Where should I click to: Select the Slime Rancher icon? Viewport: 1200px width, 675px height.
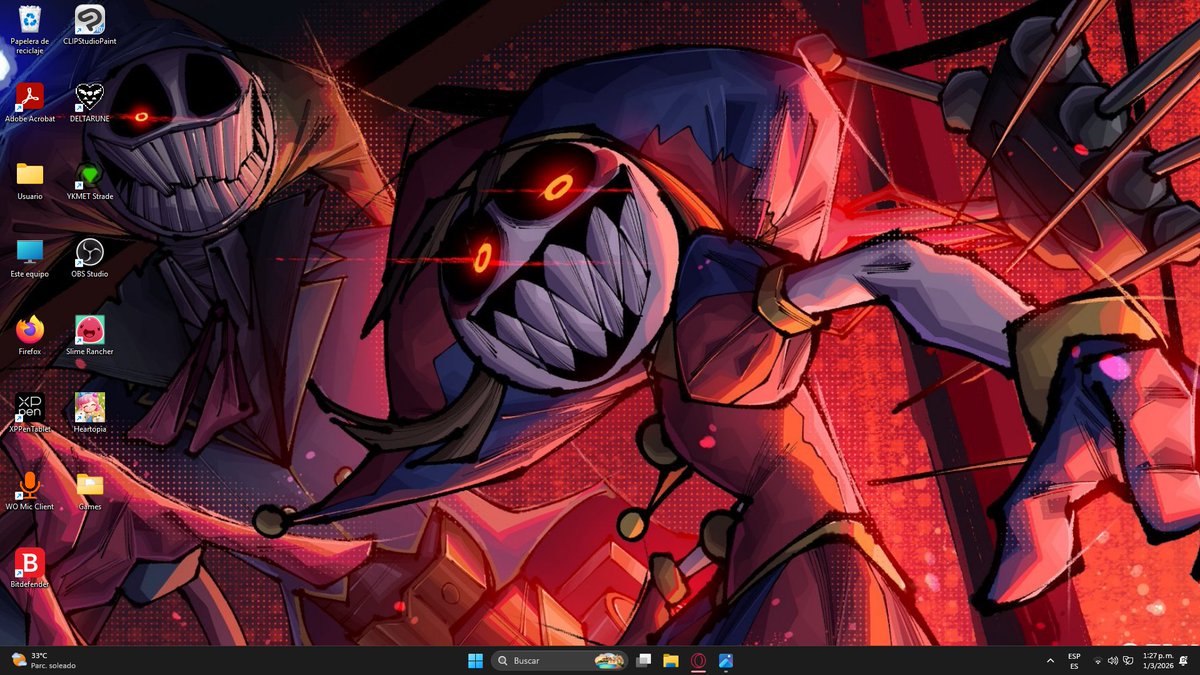point(90,335)
